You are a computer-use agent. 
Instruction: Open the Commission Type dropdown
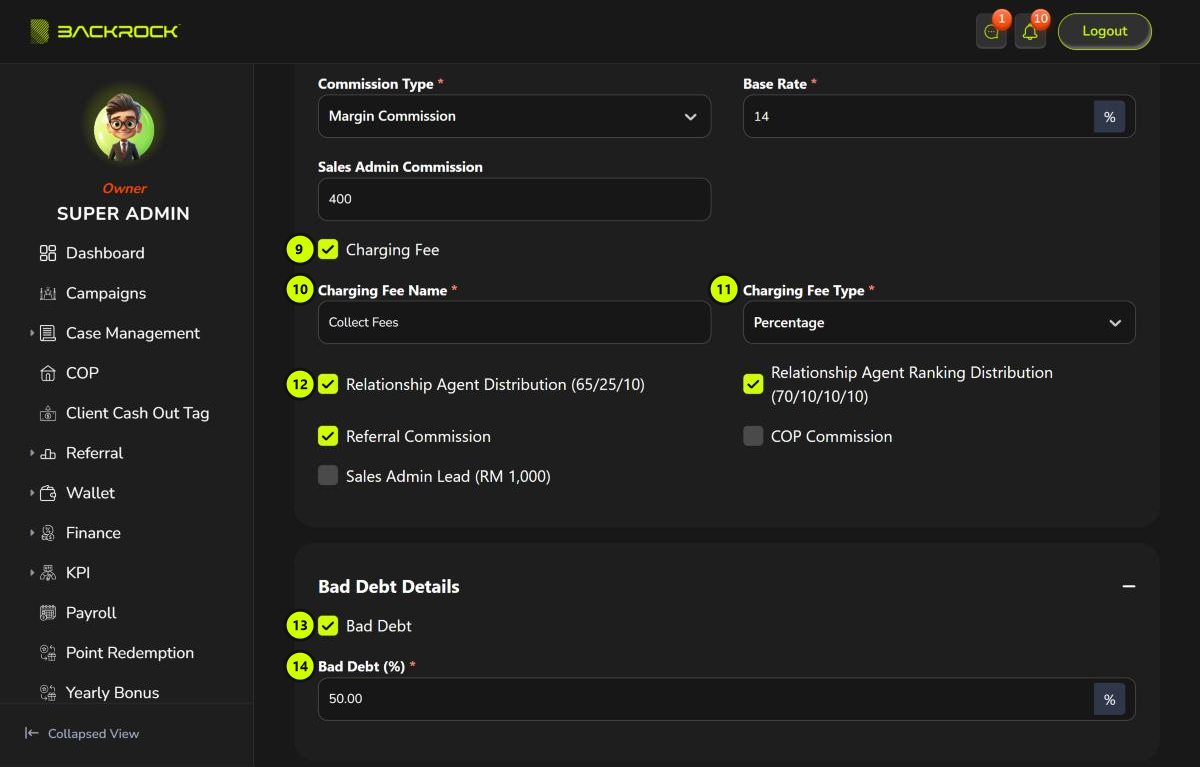tap(514, 116)
